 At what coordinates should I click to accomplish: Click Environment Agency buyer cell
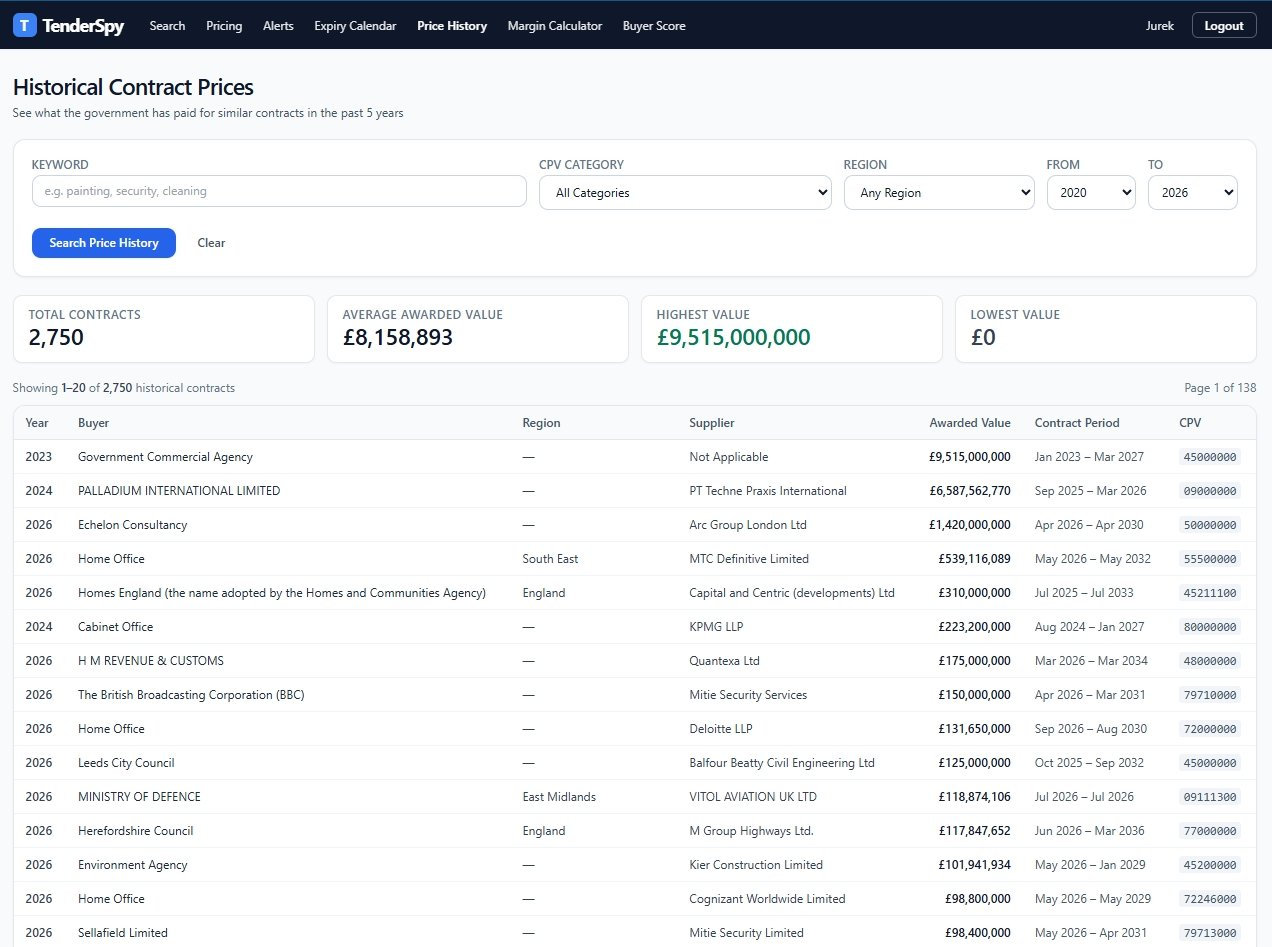(133, 865)
